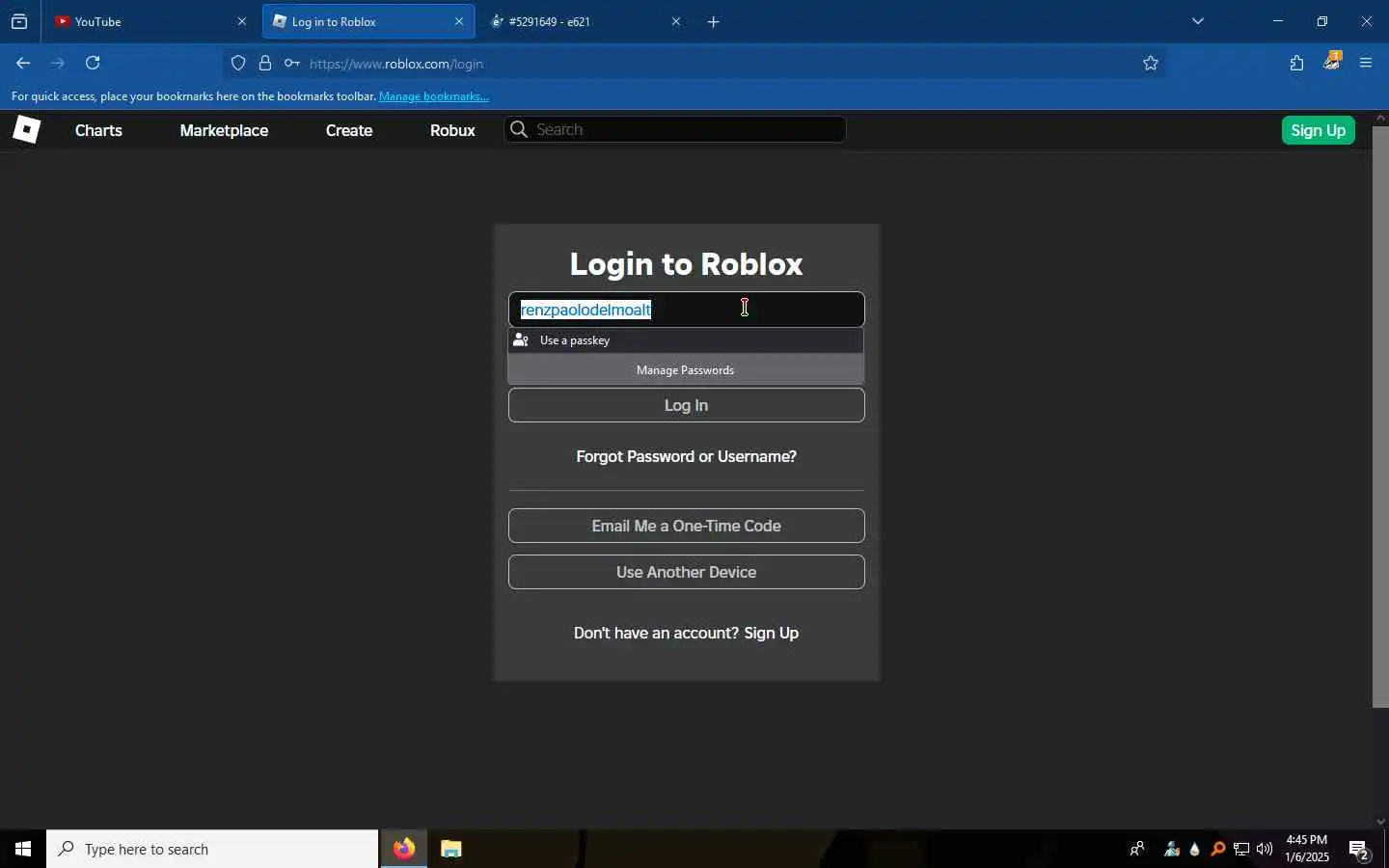This screenshot has width=1389, height=868.
Task: Open the Charts page
Action: 98,130
